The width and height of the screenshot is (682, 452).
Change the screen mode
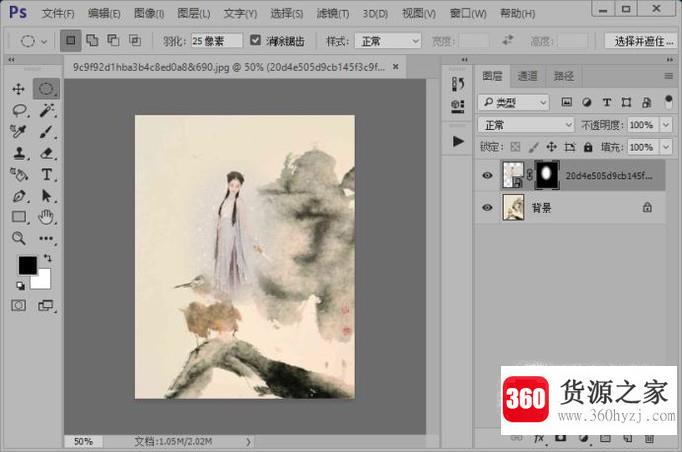tap(46, 305)
